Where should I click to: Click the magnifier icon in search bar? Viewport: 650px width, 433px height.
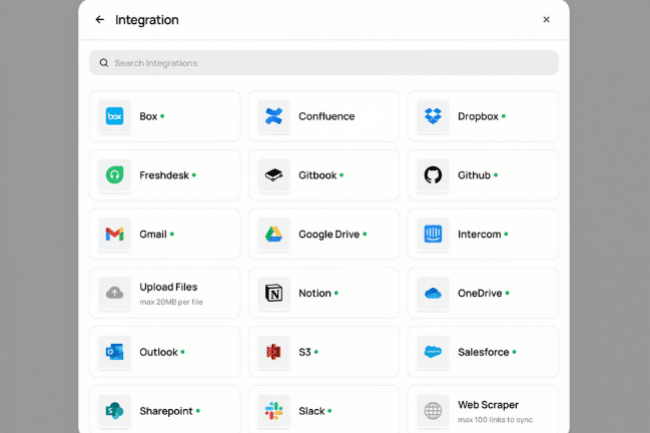[104, 63]
